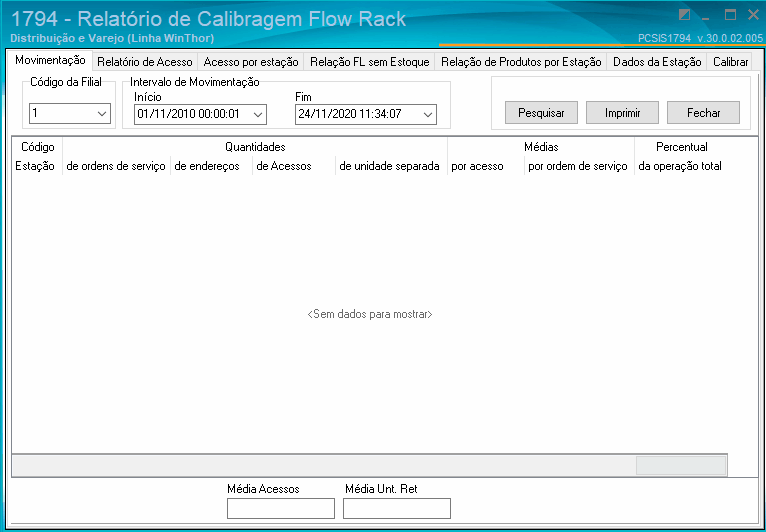Click the Médias band header
This screenshot has height=532, width=766.
pyautogui.click(x=541, y=147)
